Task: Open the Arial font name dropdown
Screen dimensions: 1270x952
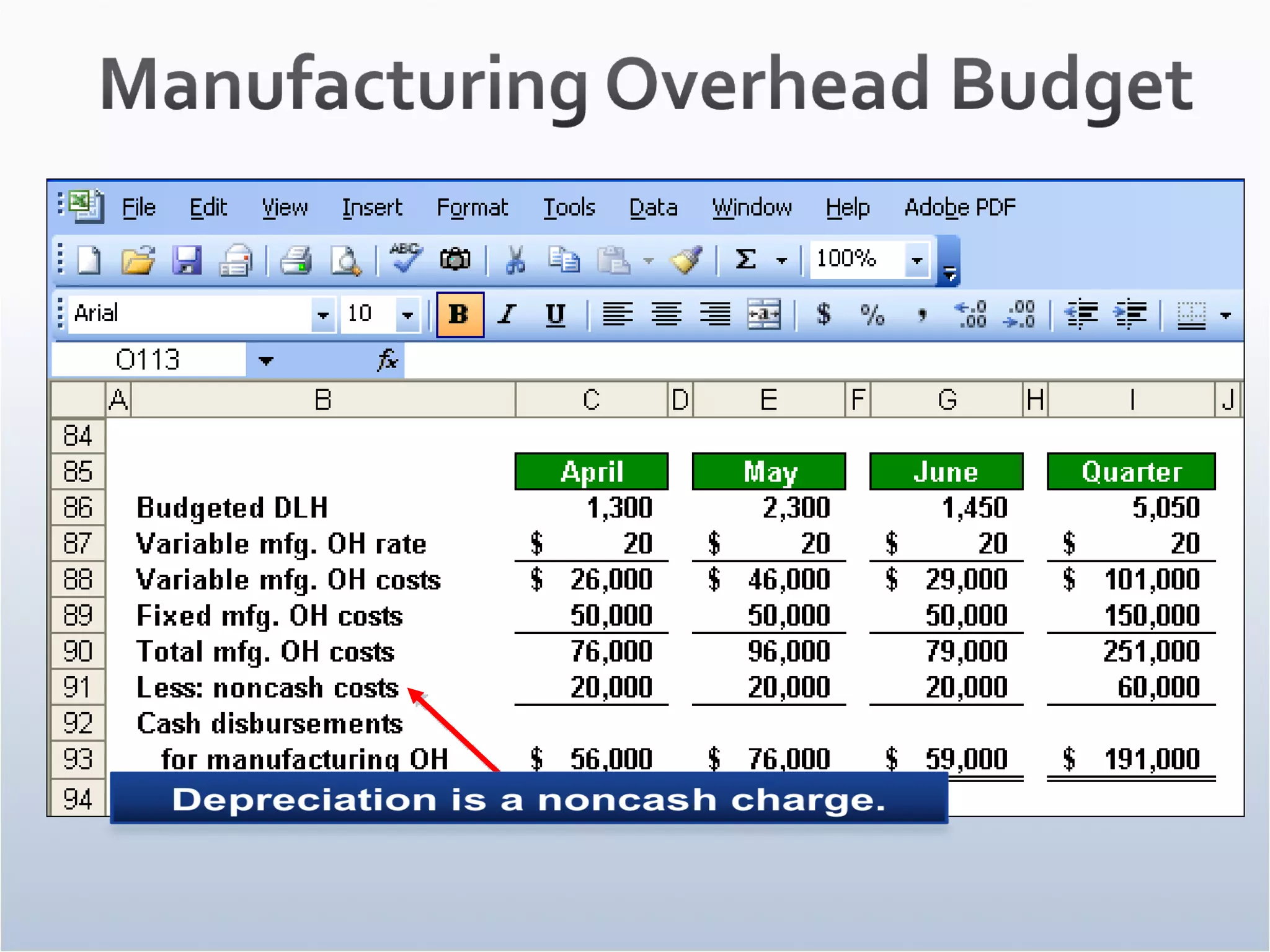Action: (x=322, y=315)
